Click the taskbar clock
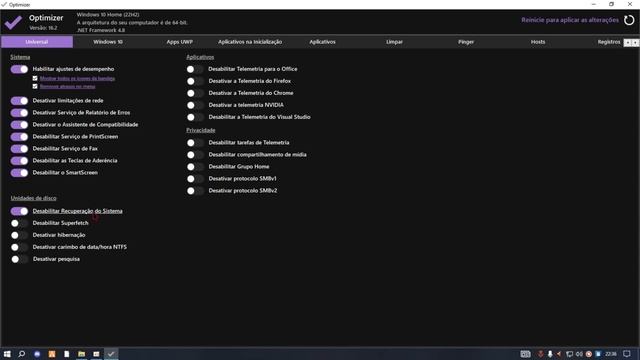The image size is (640, 360). [x=611, y=354]
